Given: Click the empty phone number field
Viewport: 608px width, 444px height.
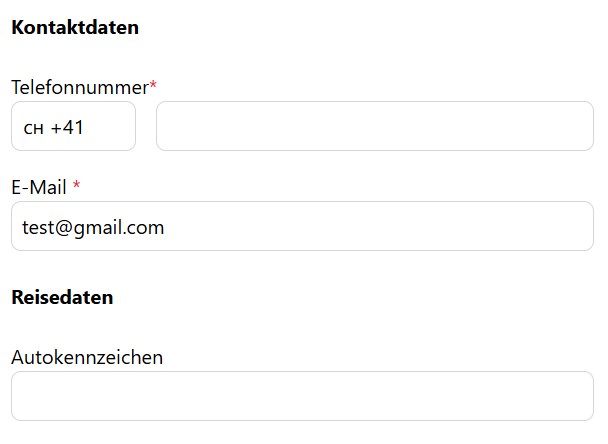Looking at the screenshot, I should point(375,126).
